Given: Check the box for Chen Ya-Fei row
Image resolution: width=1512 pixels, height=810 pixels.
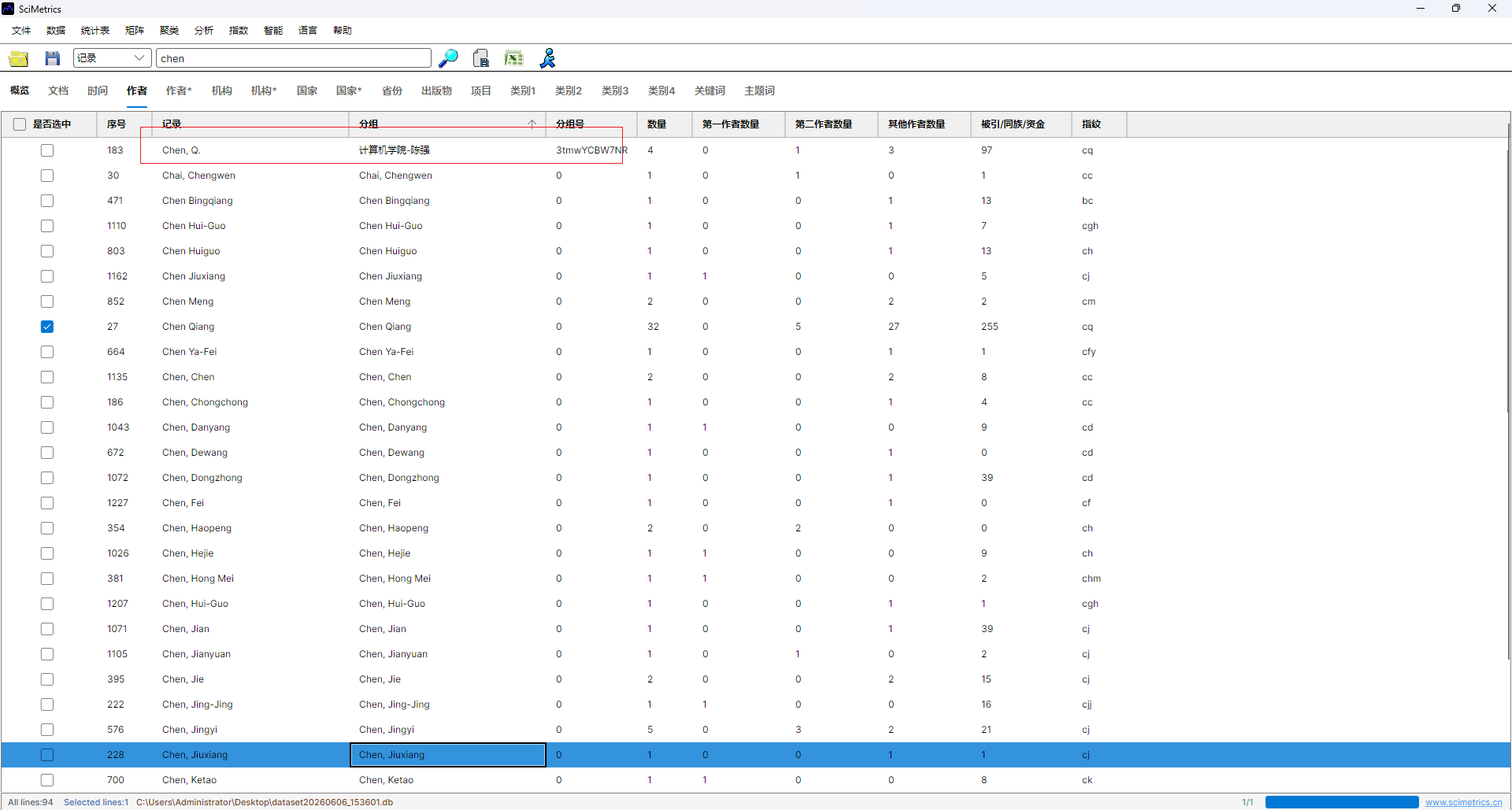Looking at the screenshot, I should pyautogui.click(x=47, y=352).
